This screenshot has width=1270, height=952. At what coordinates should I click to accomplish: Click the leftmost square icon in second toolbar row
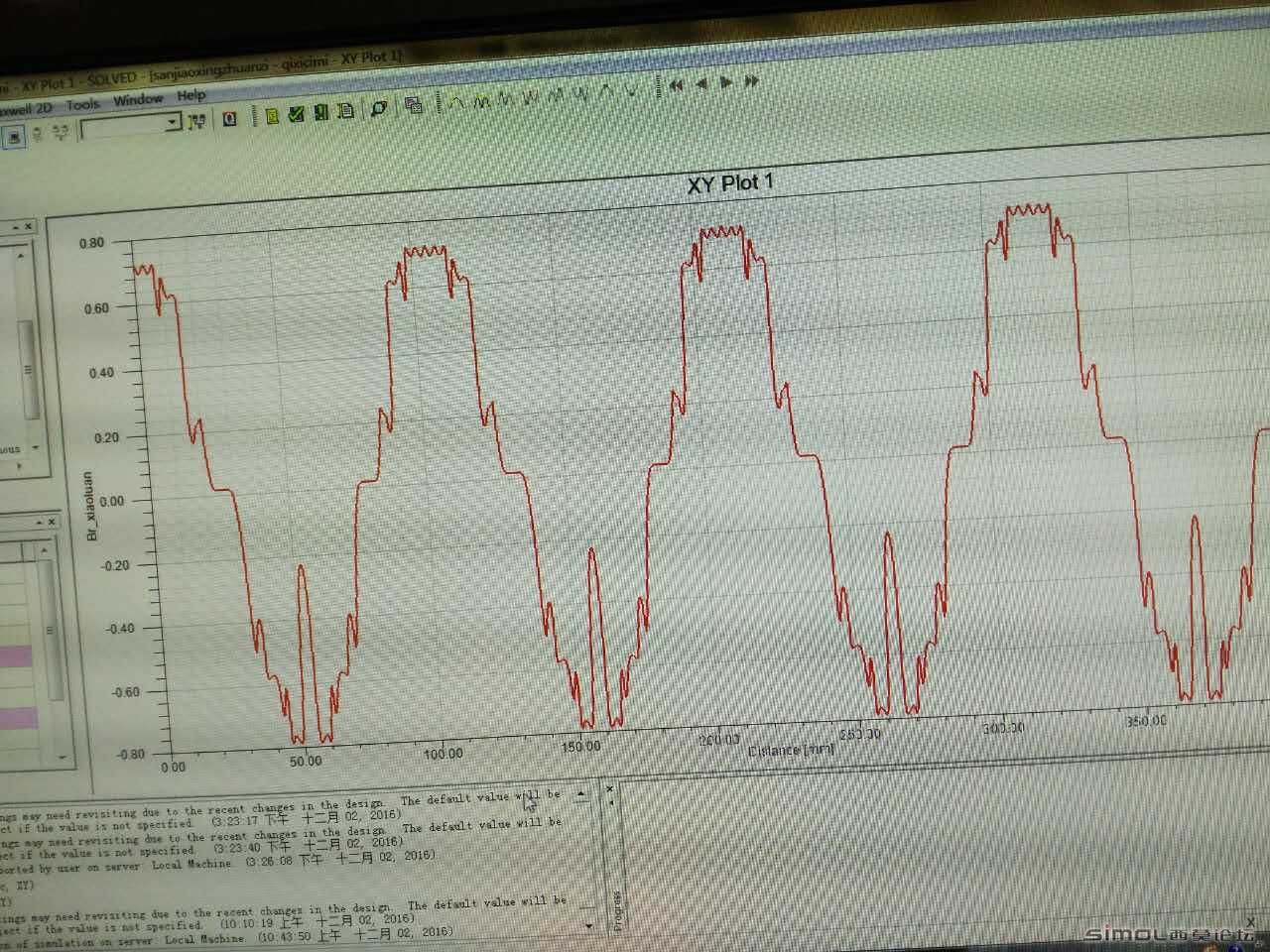[x=14, y=137]
